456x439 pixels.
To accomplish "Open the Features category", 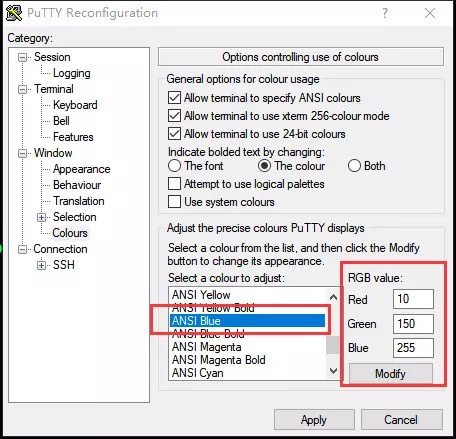I will (x=73, y=137).
